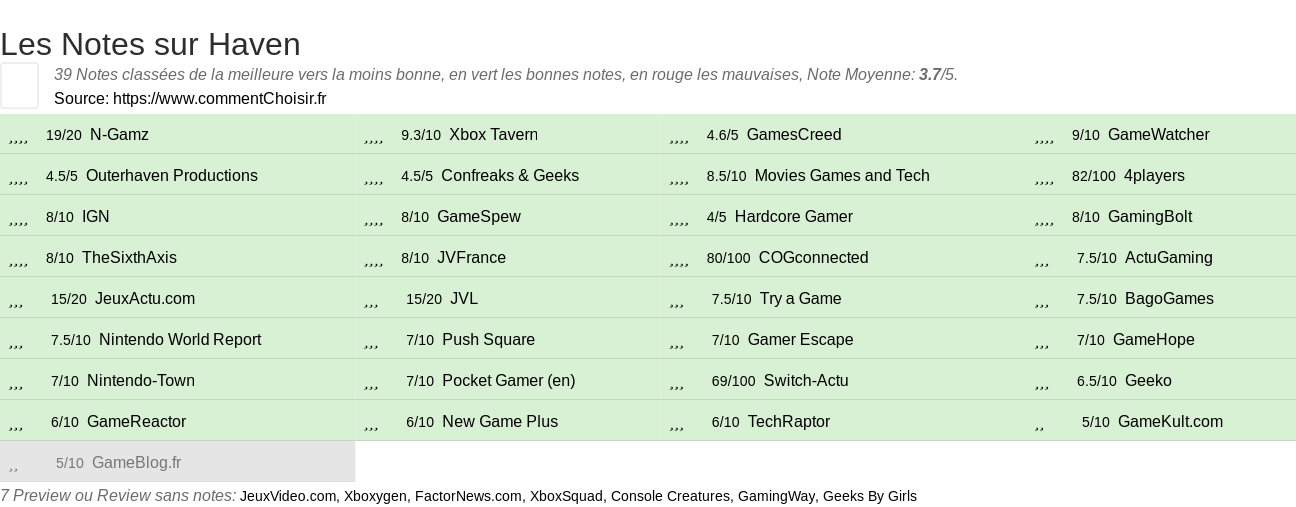
Task: Open Console Creatures preview link
Action: (670, 496)
